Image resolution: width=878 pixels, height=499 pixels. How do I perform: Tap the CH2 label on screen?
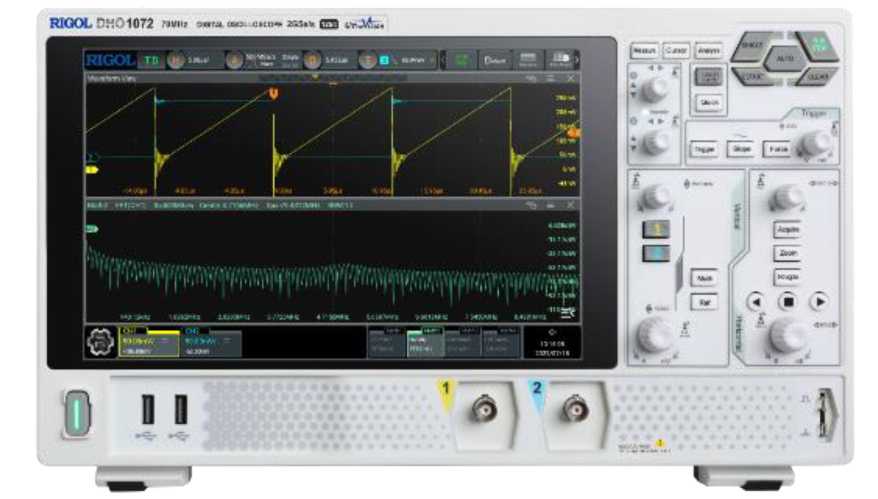[193, 328]
